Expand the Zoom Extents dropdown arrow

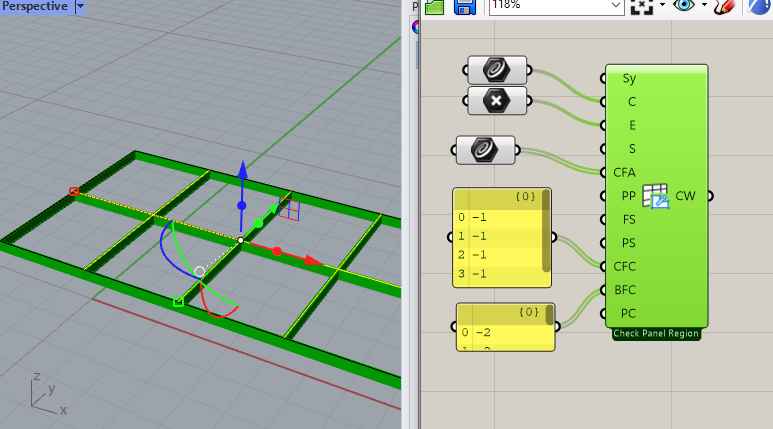[x=662, y=5]
